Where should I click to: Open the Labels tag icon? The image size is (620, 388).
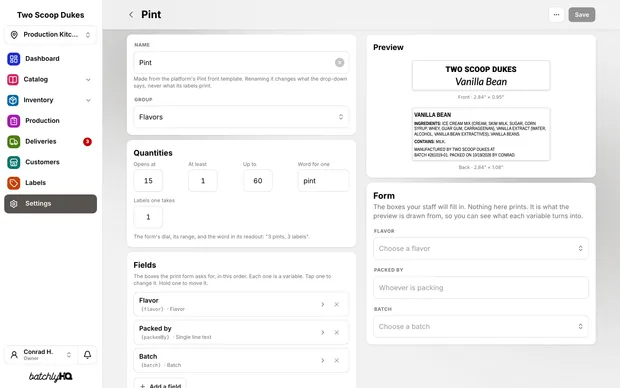tap(14, 183)
